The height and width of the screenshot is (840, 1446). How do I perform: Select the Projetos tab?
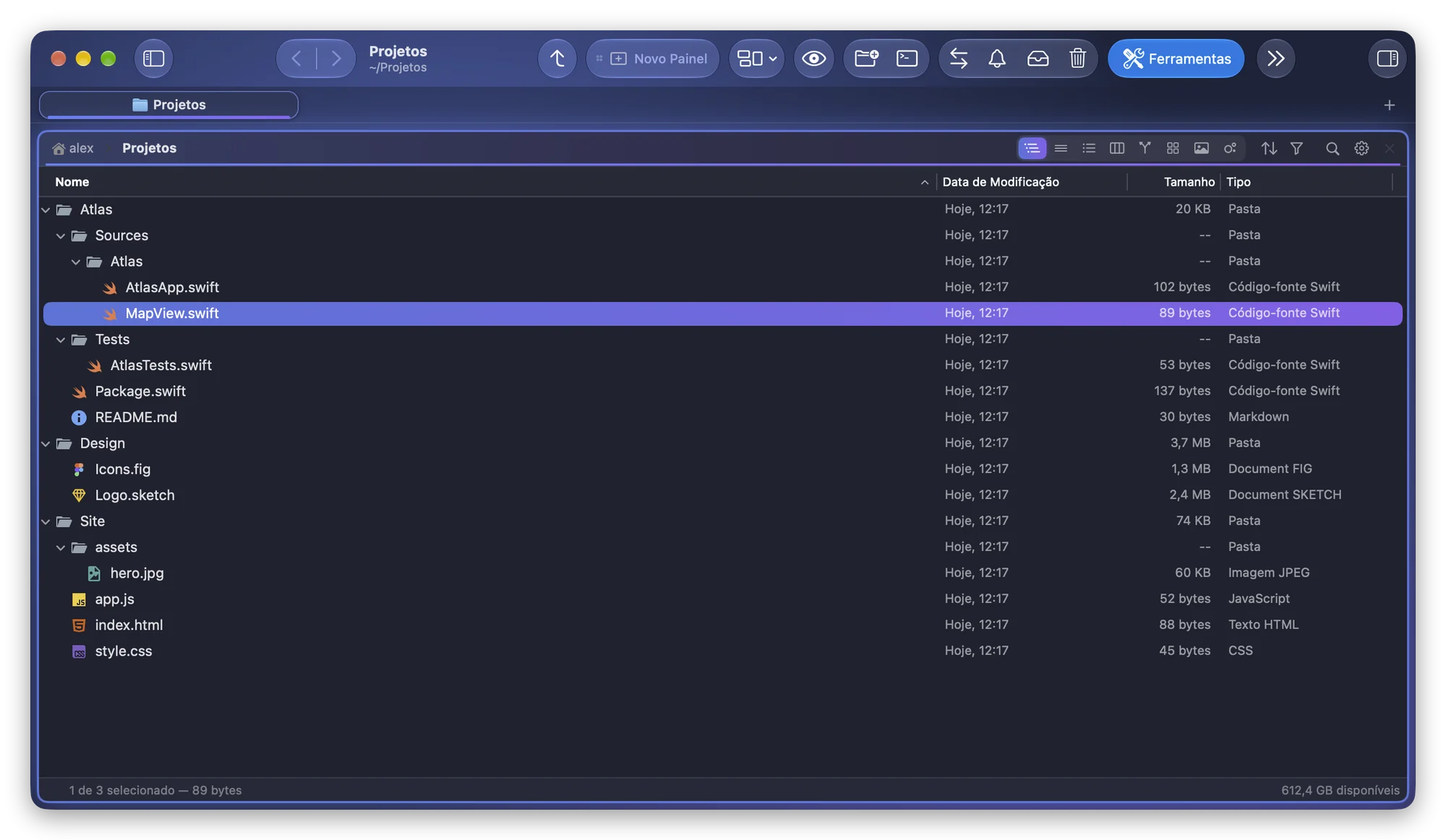[168, 105]
